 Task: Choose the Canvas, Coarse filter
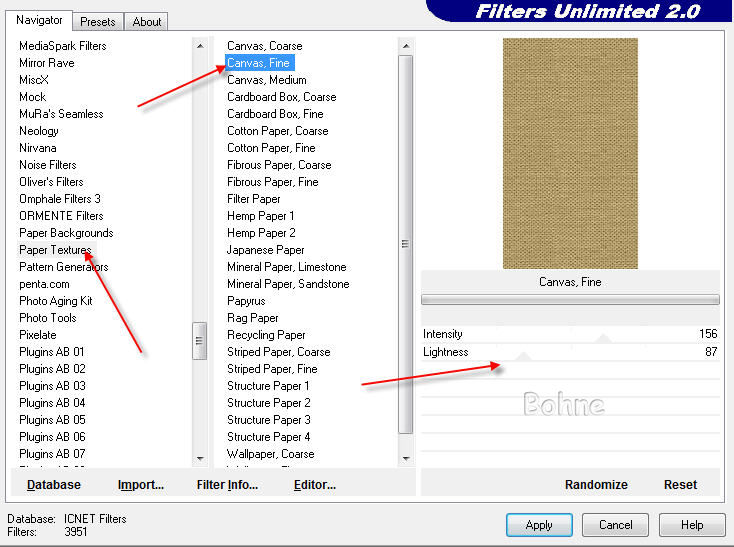pyautogui.click(x=264, y=46)
